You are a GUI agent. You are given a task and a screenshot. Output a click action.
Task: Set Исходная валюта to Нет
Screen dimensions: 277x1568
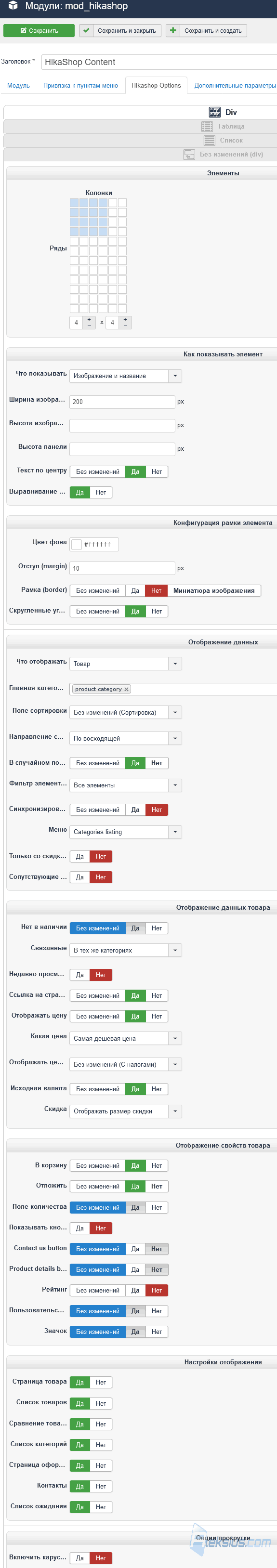157,1089
